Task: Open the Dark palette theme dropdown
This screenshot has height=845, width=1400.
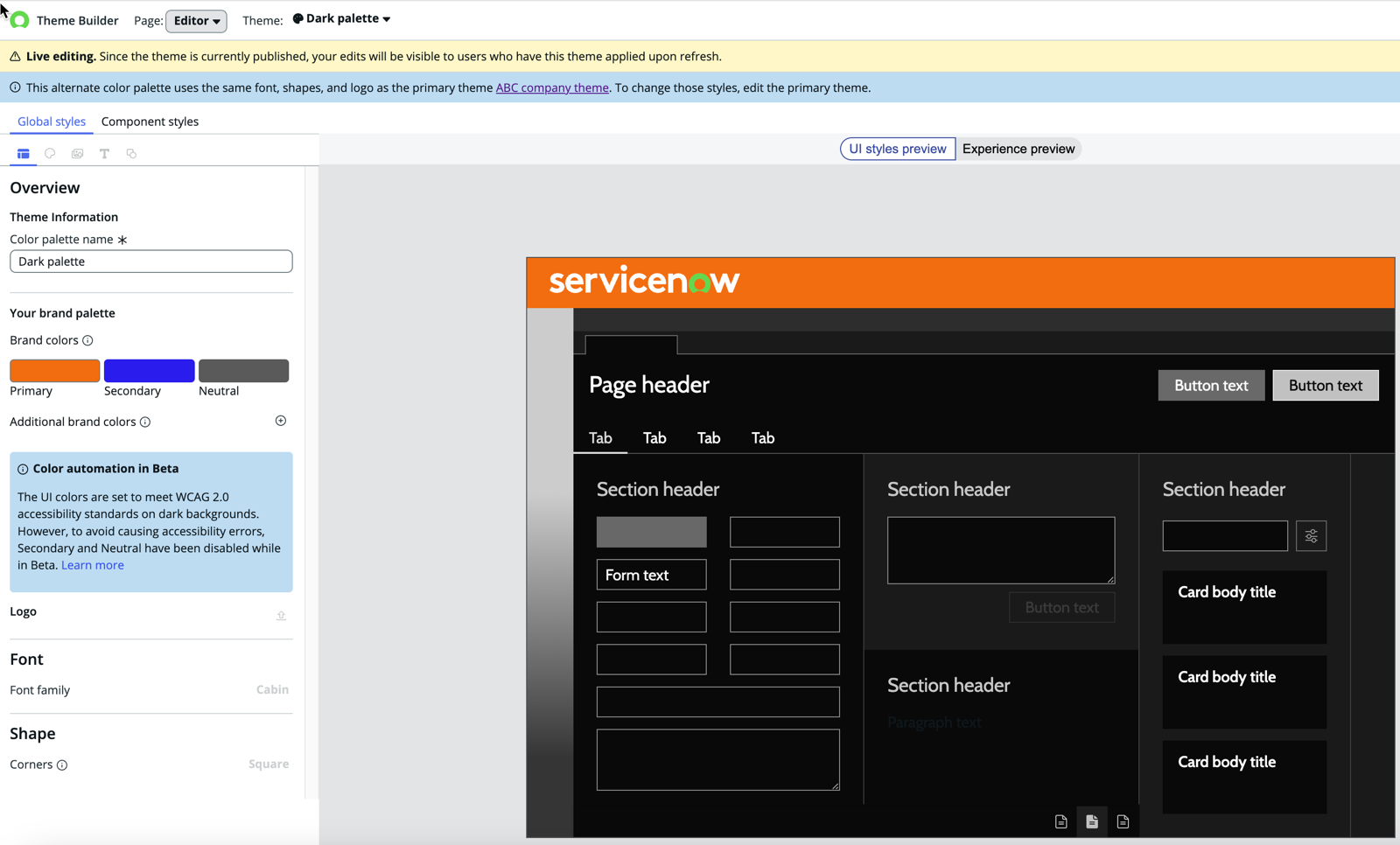Action: [x=341, y=18]
